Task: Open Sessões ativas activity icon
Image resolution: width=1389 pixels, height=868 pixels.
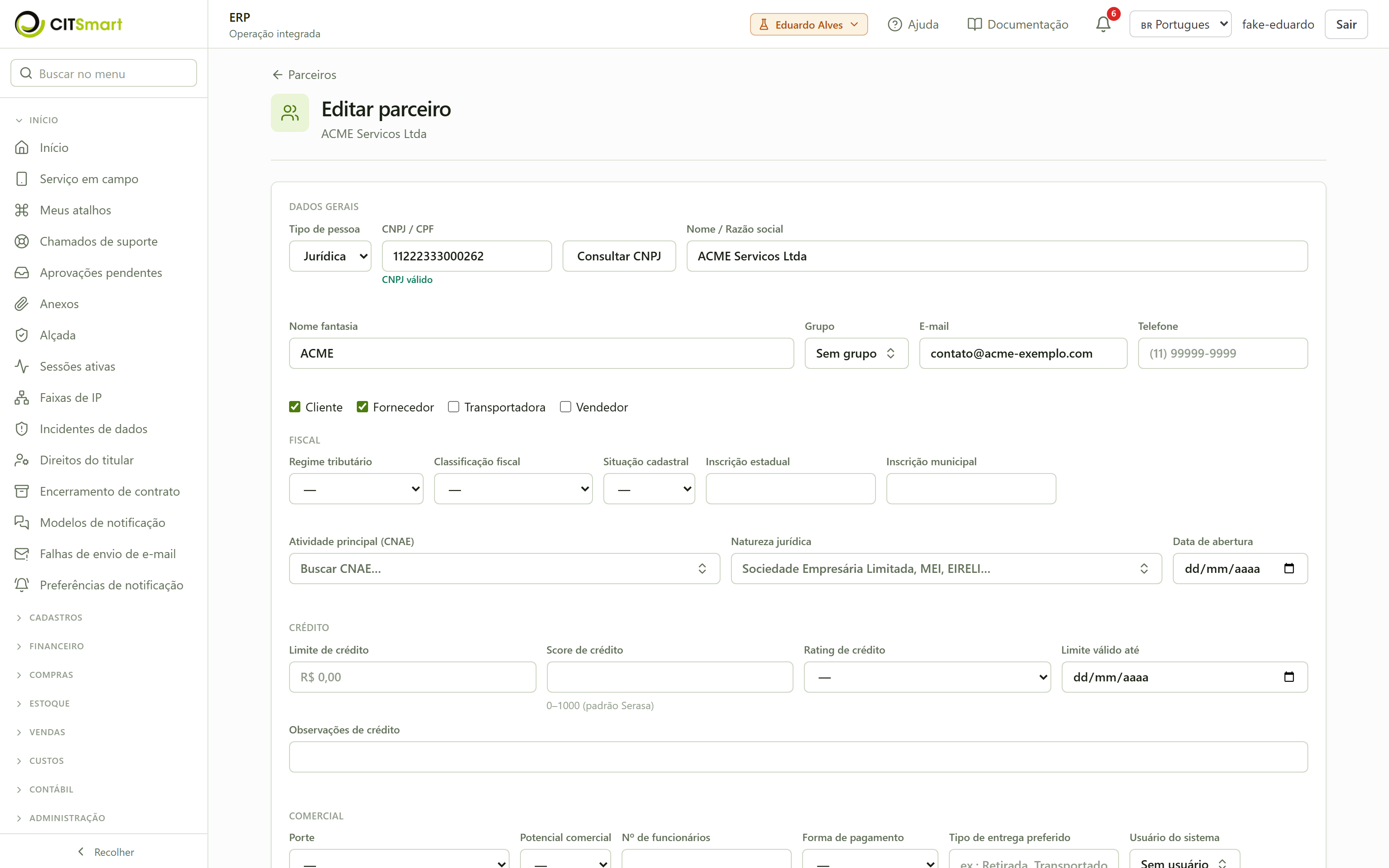Action: click(22, 366)
